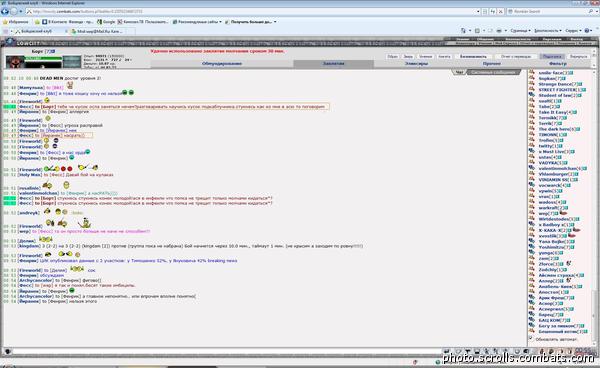The image size is (600, 368).
Task: Click the Безопасность button in game panel
Action: coord(473,56)
